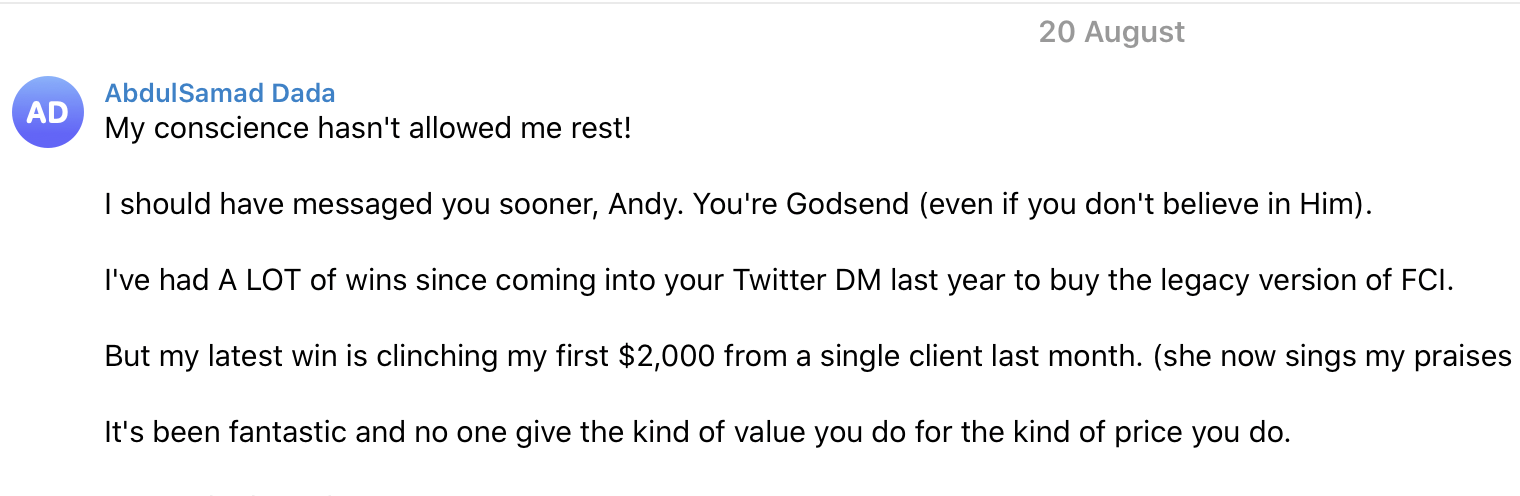Click the "FCI" acronym at line end
This screenshot has width=1520, height=496.
1422,281
